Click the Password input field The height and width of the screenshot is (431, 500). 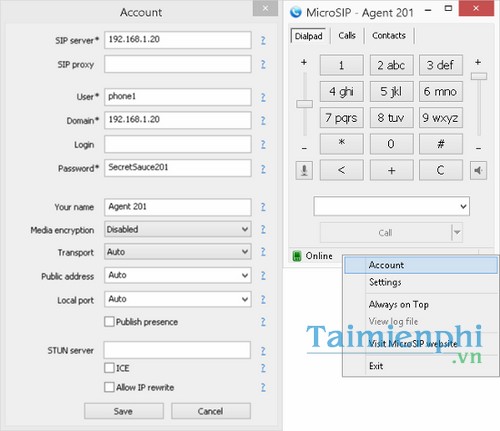pyautogui.click(x=178, y=168)
